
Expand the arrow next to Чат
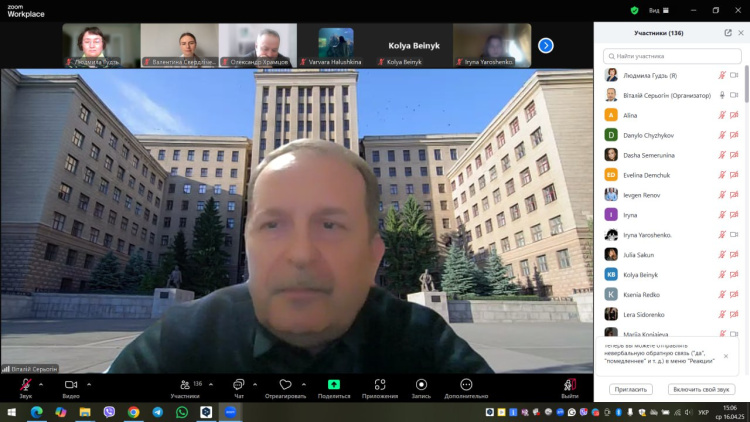[x=255, y=384]
